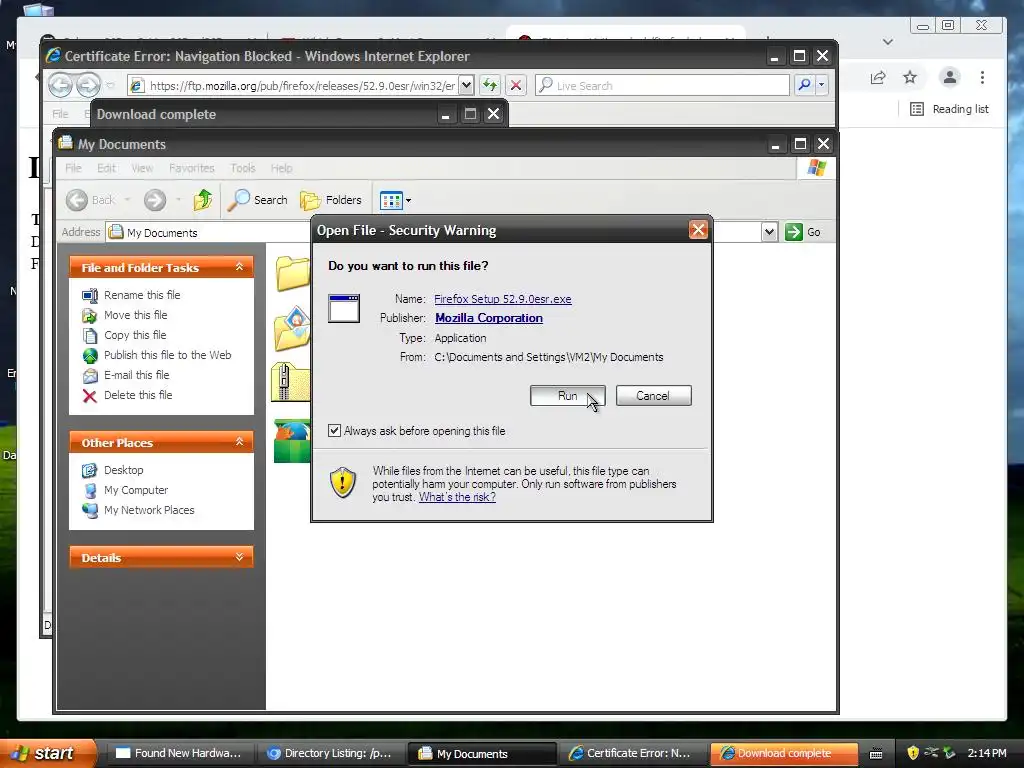Screen dimensions: 1024x768
Task: Click the Internet Explorer address URL field
Action: (x=302, y=86)
